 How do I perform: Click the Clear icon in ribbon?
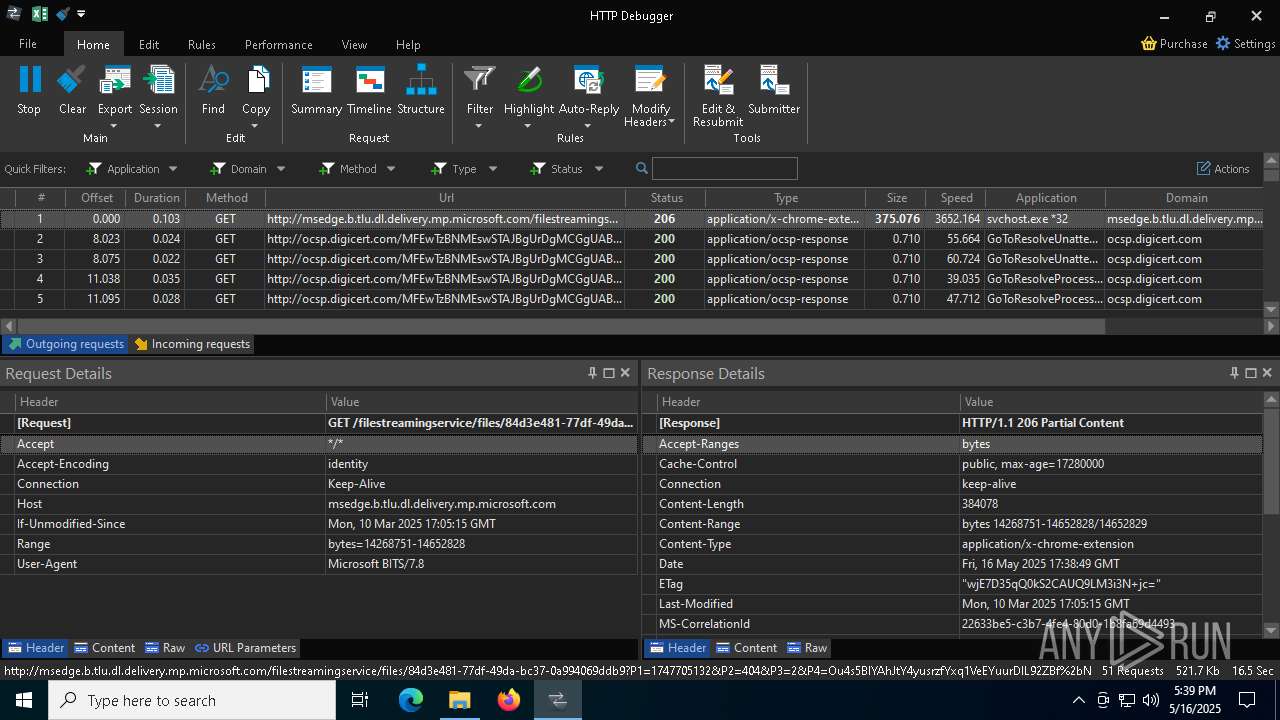pyautogui.click(x=72, y=80)
